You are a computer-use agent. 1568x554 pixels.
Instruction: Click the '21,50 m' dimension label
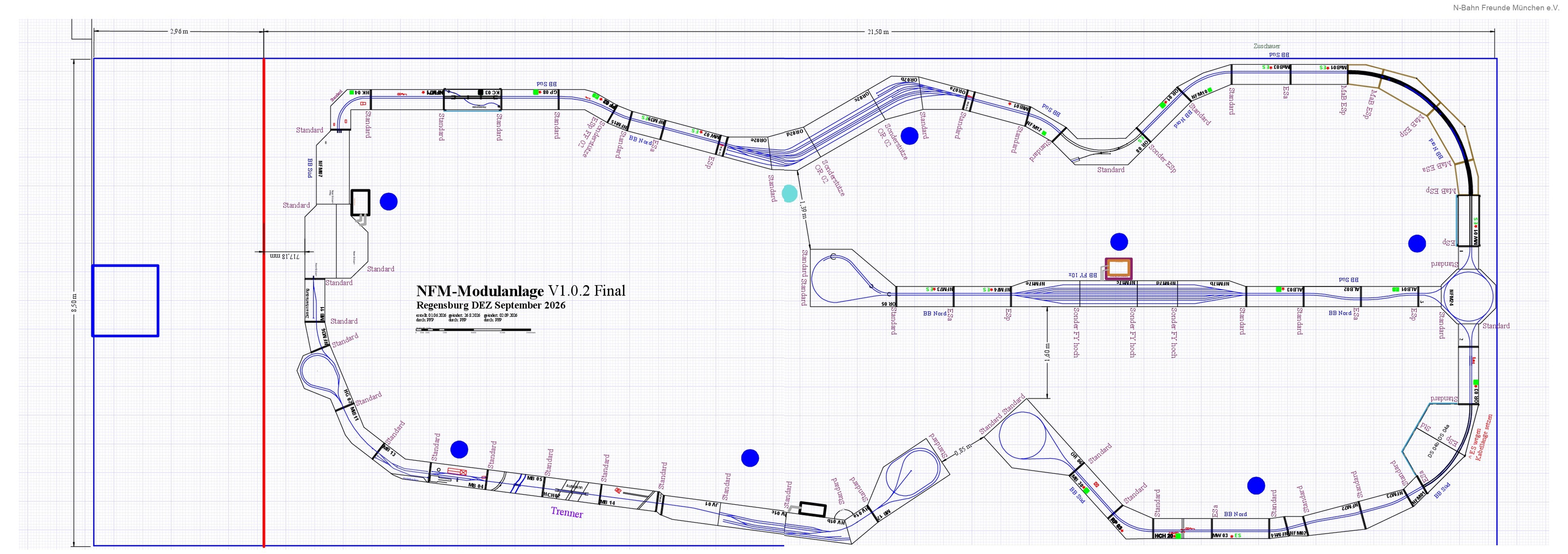pos(878,32)
